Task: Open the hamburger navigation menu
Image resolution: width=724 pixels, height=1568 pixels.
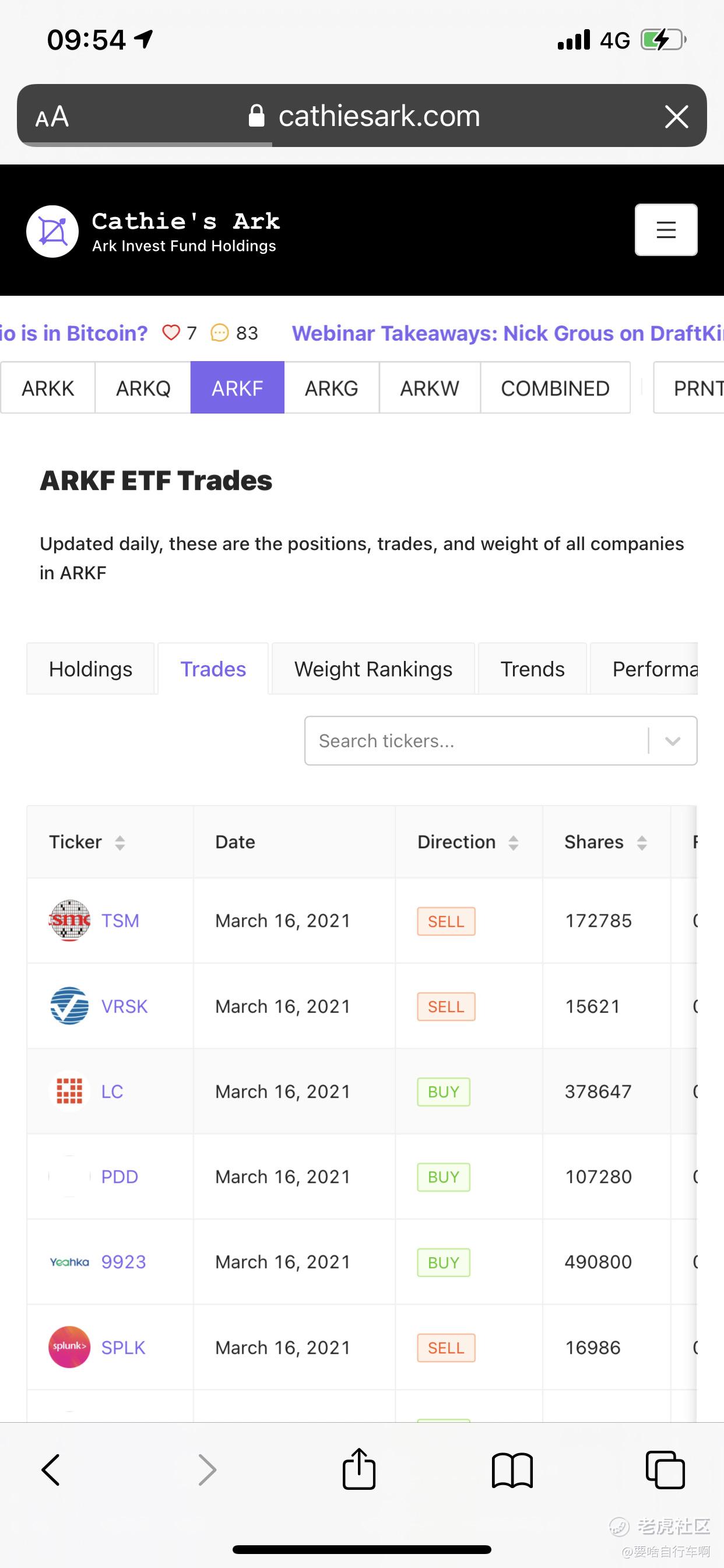Action: pos(666,229)
